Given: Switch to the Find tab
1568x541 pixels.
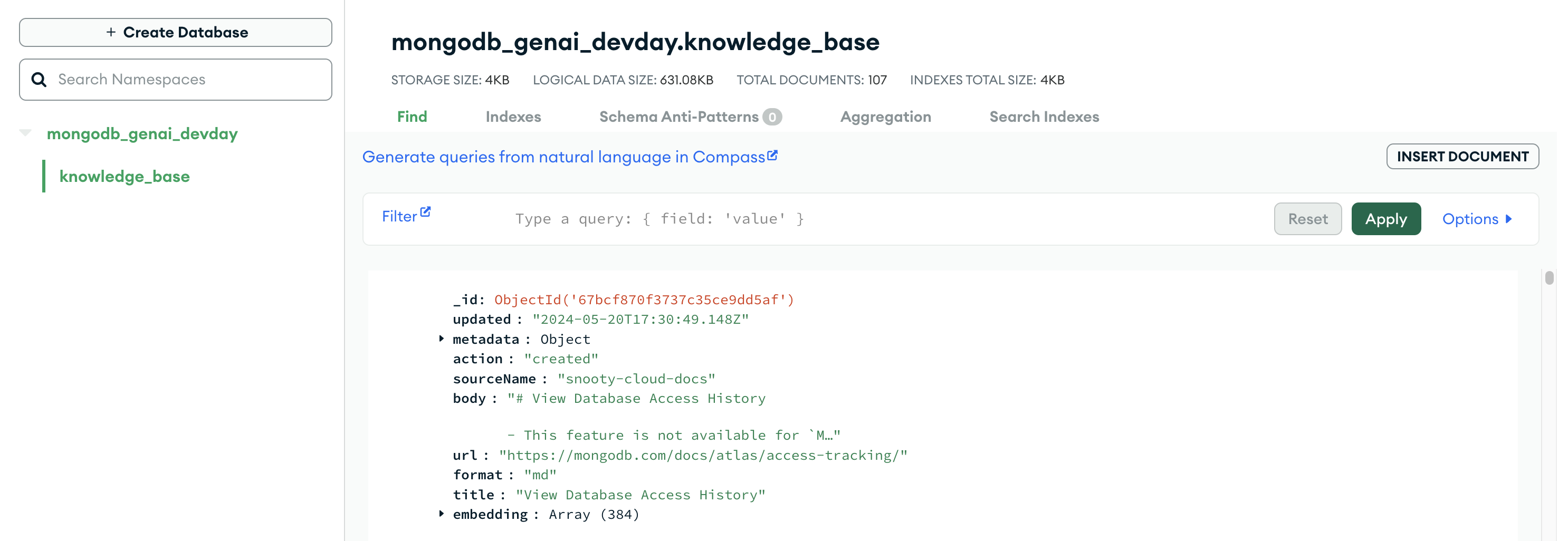Looking at the screenshot, I should coord(412,117).
